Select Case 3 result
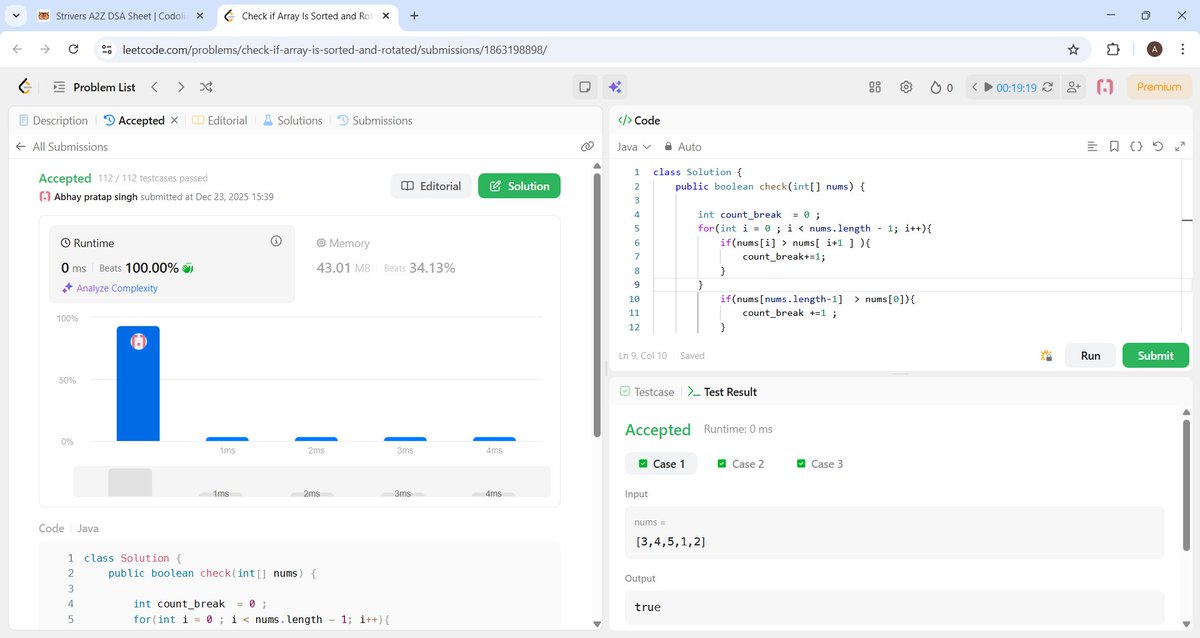 pyautogui.click(x=820, y=464)
